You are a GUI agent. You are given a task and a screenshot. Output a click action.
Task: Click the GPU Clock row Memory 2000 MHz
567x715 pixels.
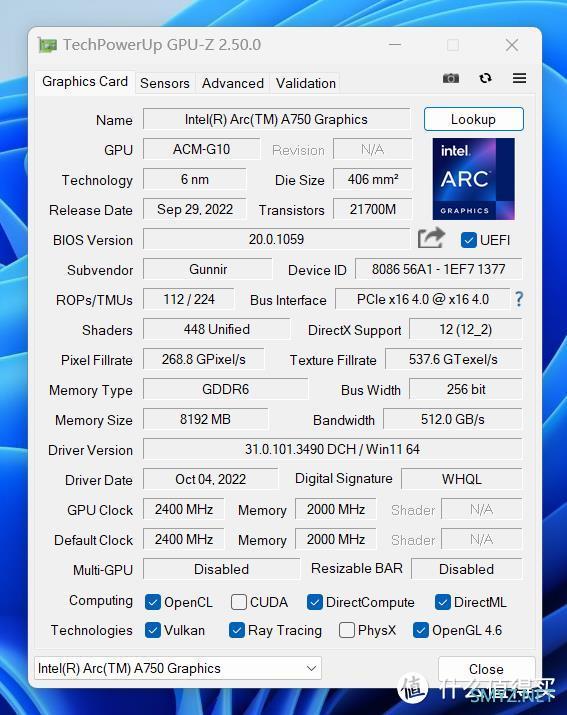[x=336, y=509]
